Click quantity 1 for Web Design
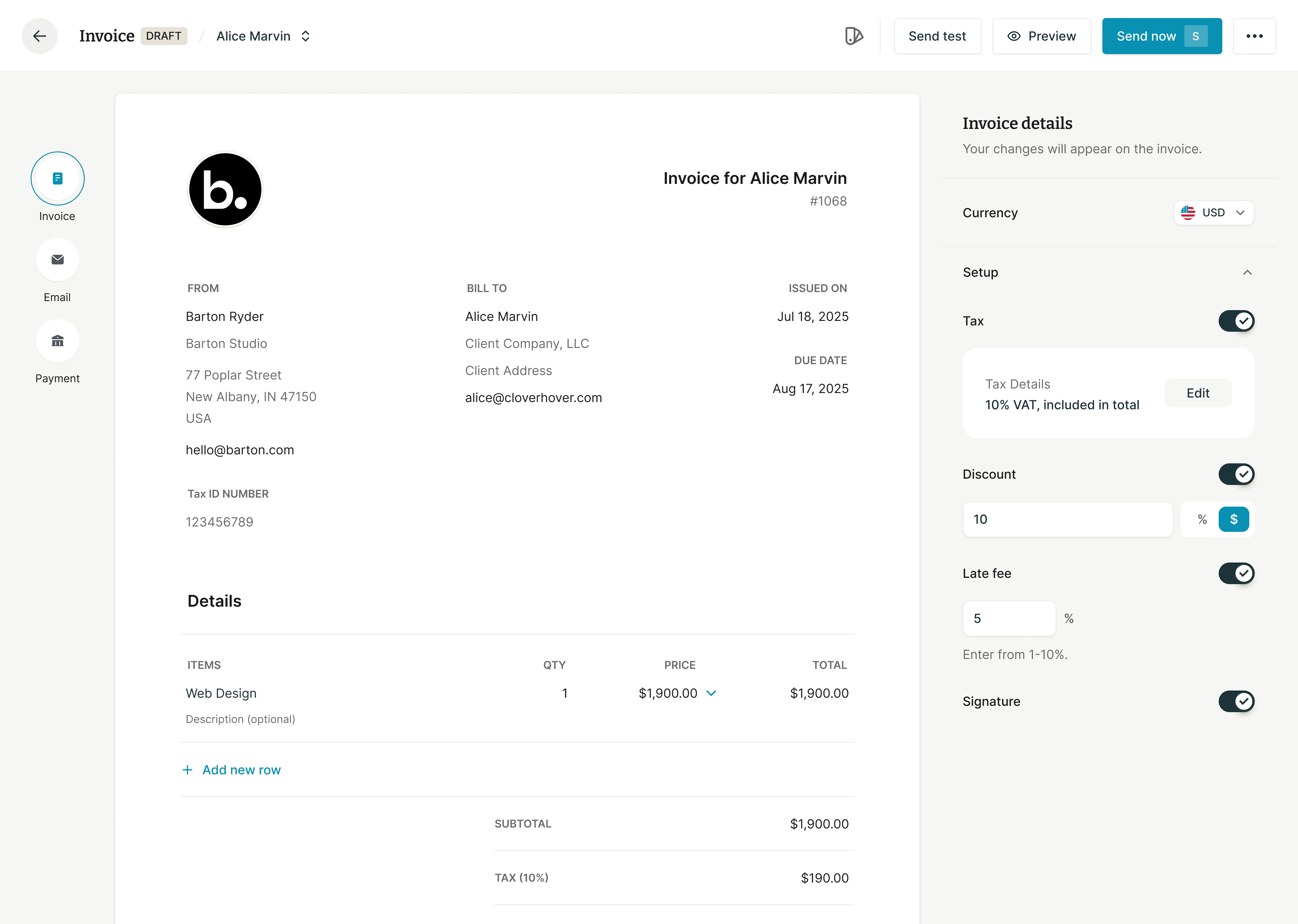This screenshot has width=1298, height=924. [565, 693]
